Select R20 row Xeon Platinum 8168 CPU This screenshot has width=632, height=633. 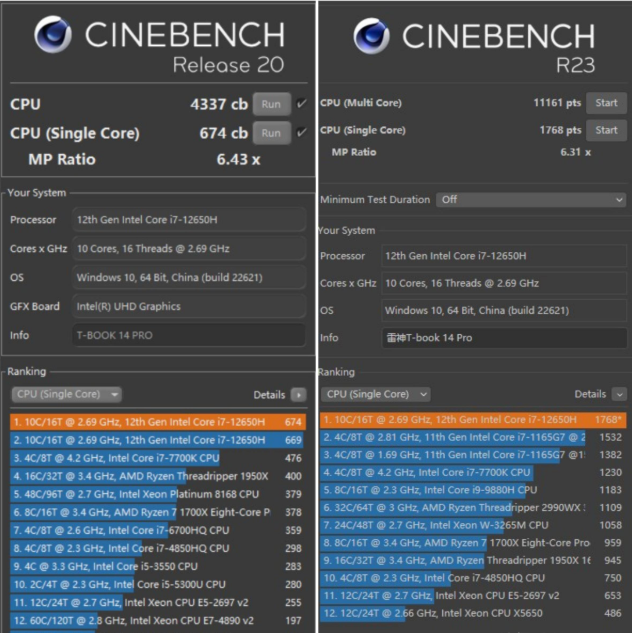[158, 494]
